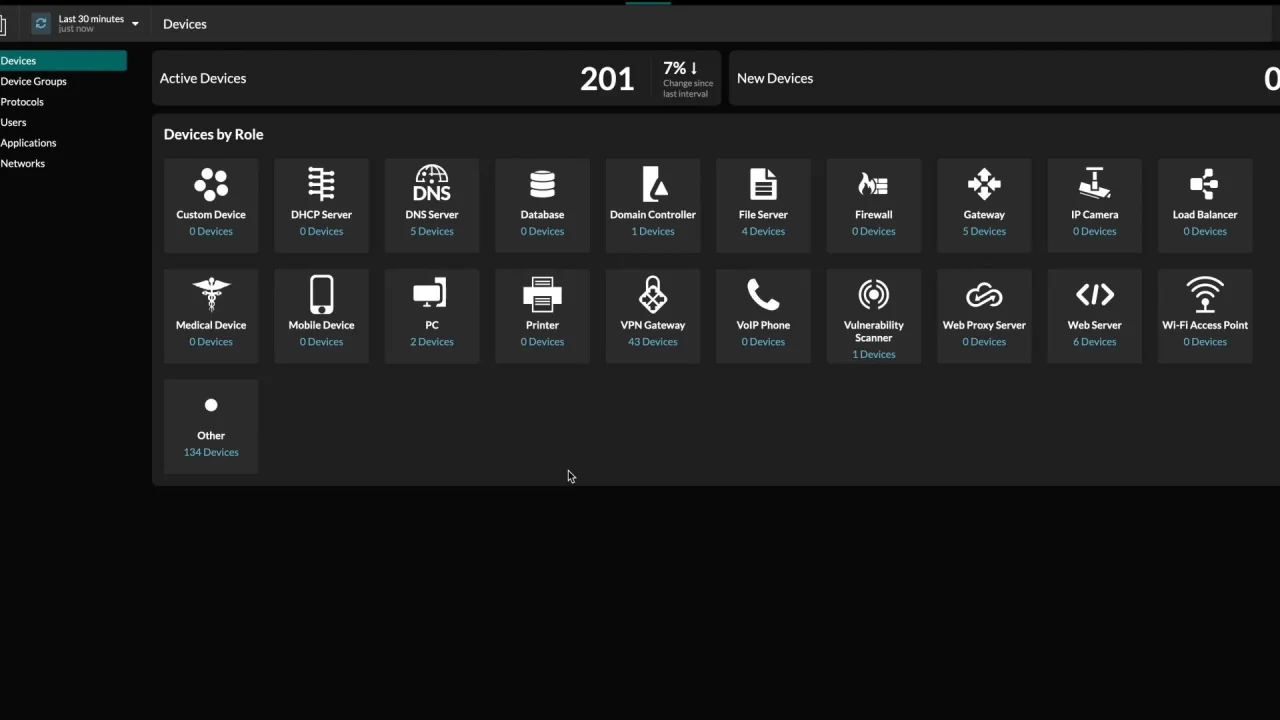Viewport: 1280px width, 720px height.
Task: Open the Mobile Device phone icon
Action: pos(321,295)
